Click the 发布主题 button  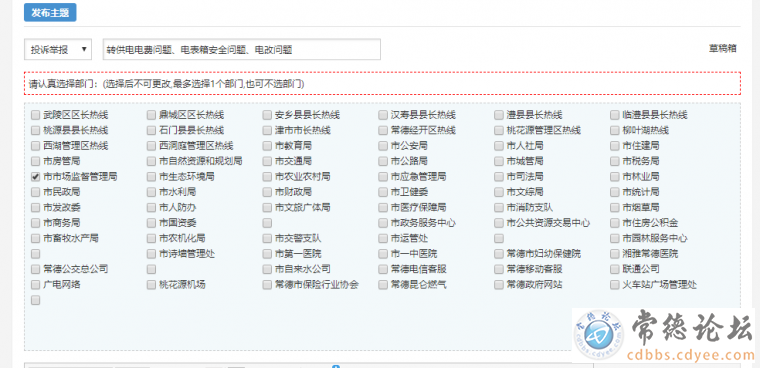coord(50,13)
